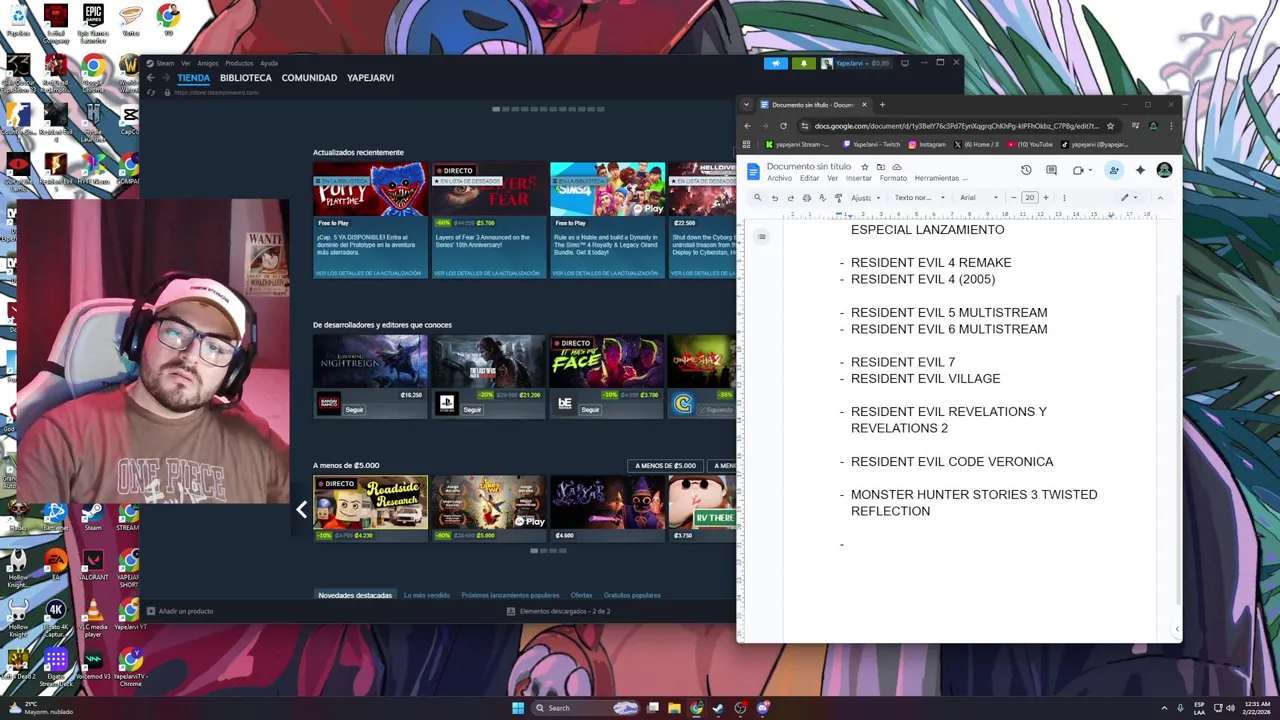Click Steam blue broadcast icon in title bar
Screen dimensions: 1280x720
pos(776,63)
